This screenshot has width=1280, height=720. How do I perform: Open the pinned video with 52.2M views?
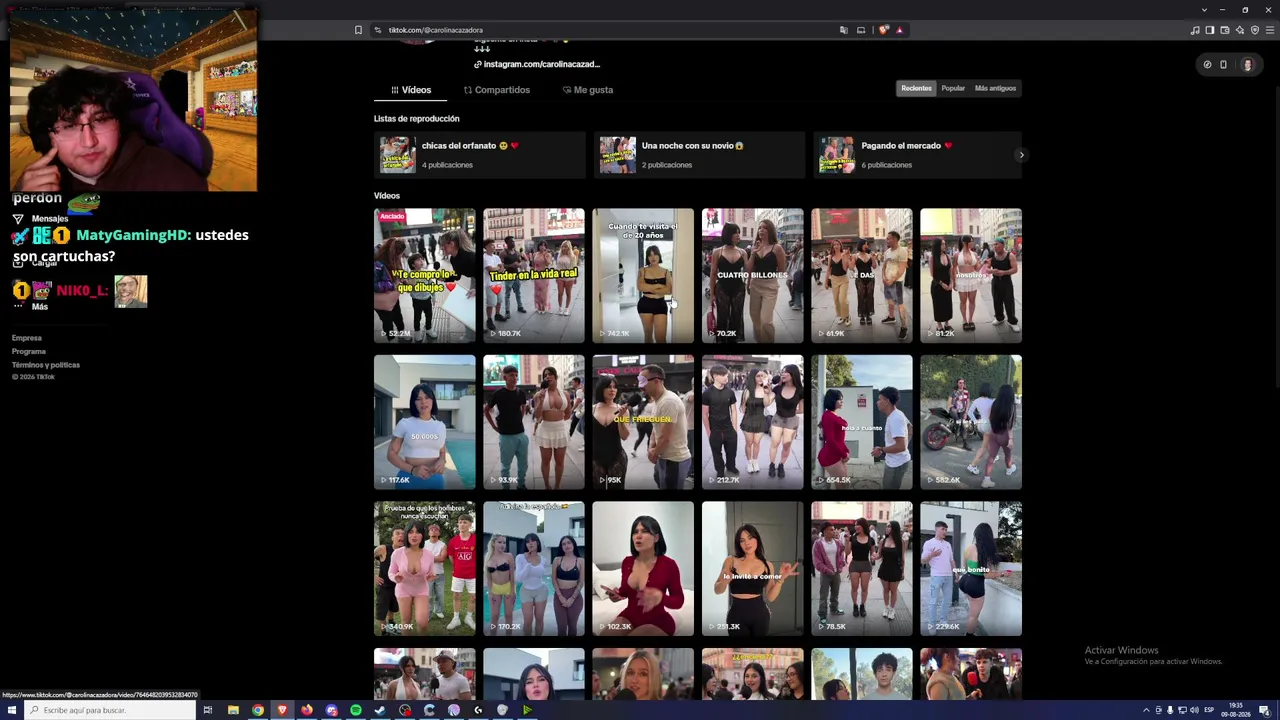click(x=425, y=275)
